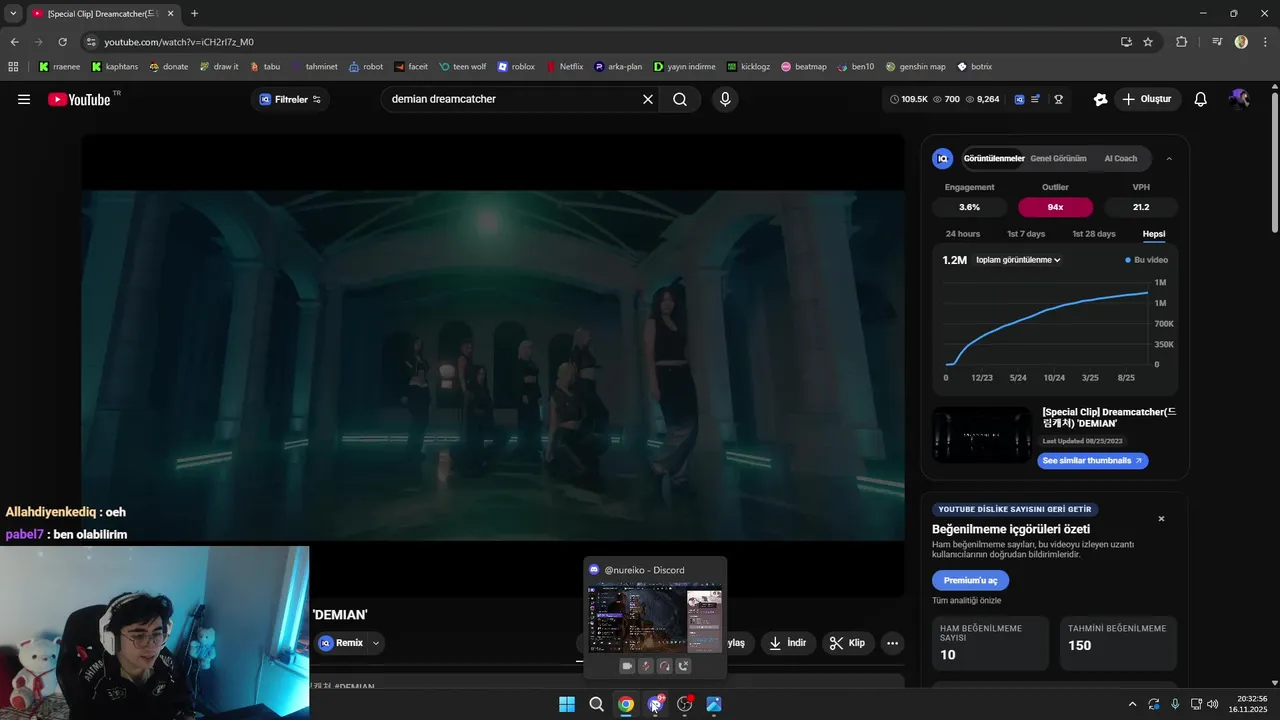
Task: Toggle deafen headphones in Discord preview
Action: (665, 666)
